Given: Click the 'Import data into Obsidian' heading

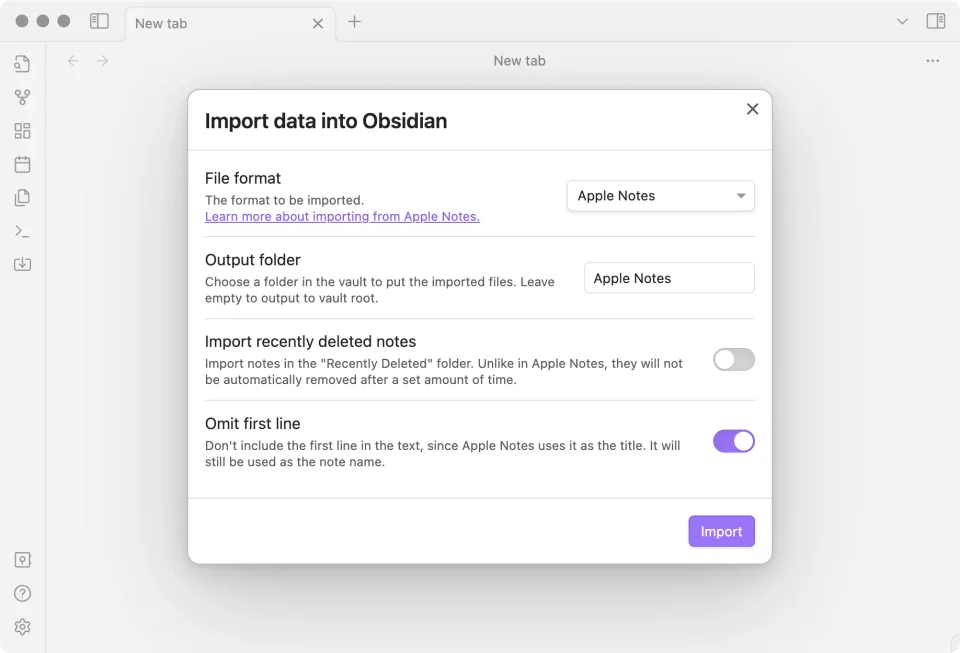Looking at the screenshot, I should coord(326,121).
